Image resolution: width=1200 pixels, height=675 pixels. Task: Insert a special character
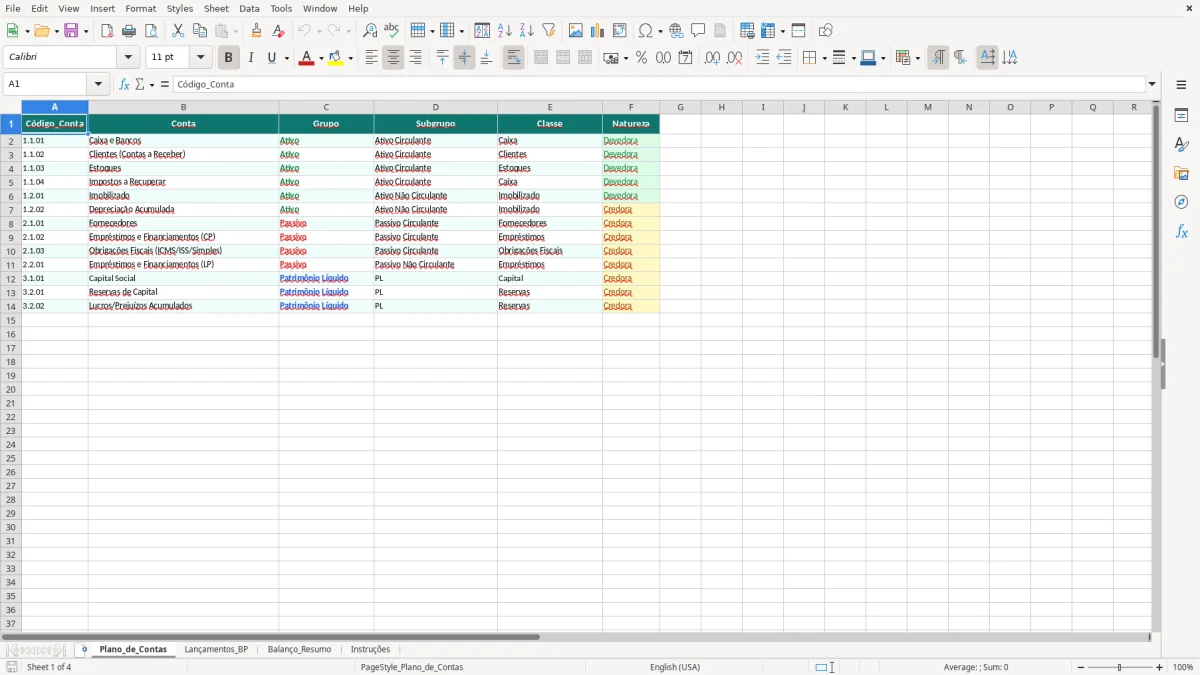point(647,30)
